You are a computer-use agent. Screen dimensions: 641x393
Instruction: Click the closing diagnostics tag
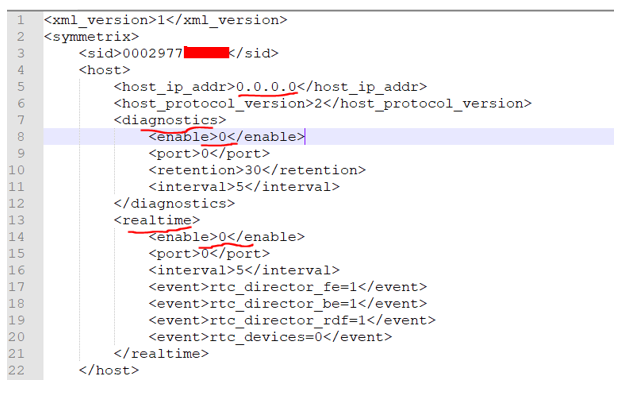[174, 203]
